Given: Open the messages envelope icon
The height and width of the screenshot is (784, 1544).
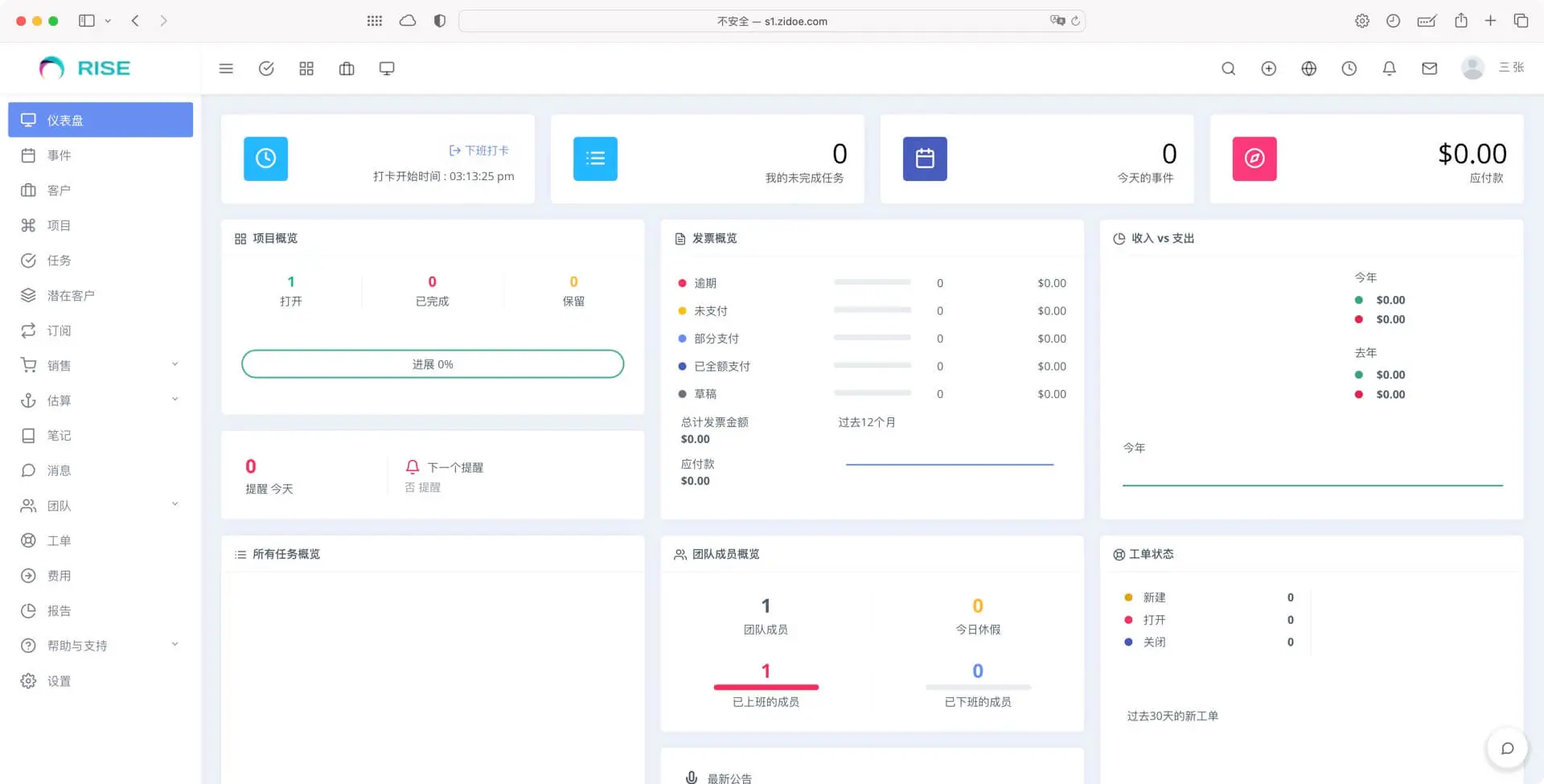Looking at the screenshot, I should (1429, 69).
